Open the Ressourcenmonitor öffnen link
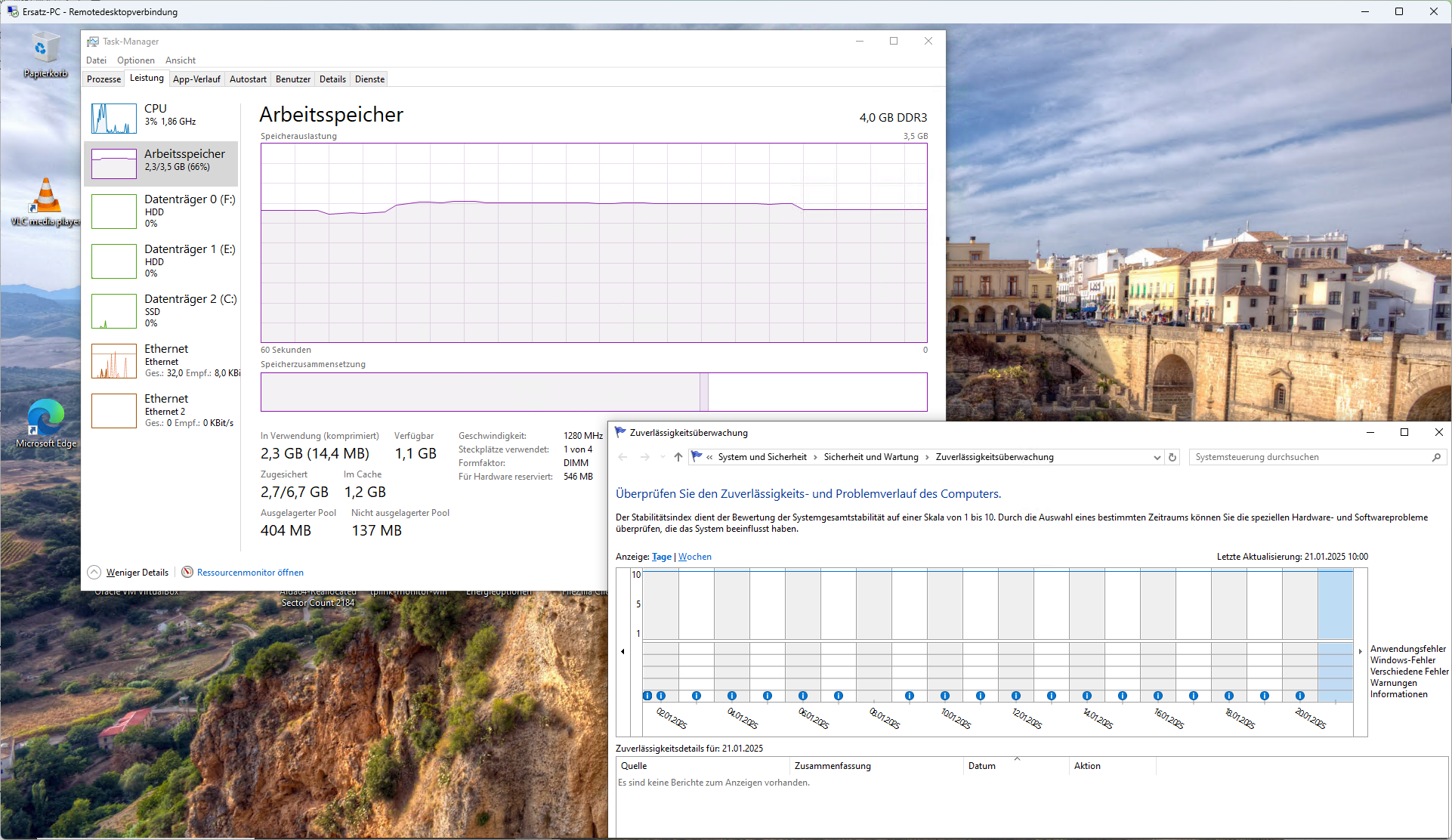This screenshot has width=1452, height=840. tap(250, 573)
